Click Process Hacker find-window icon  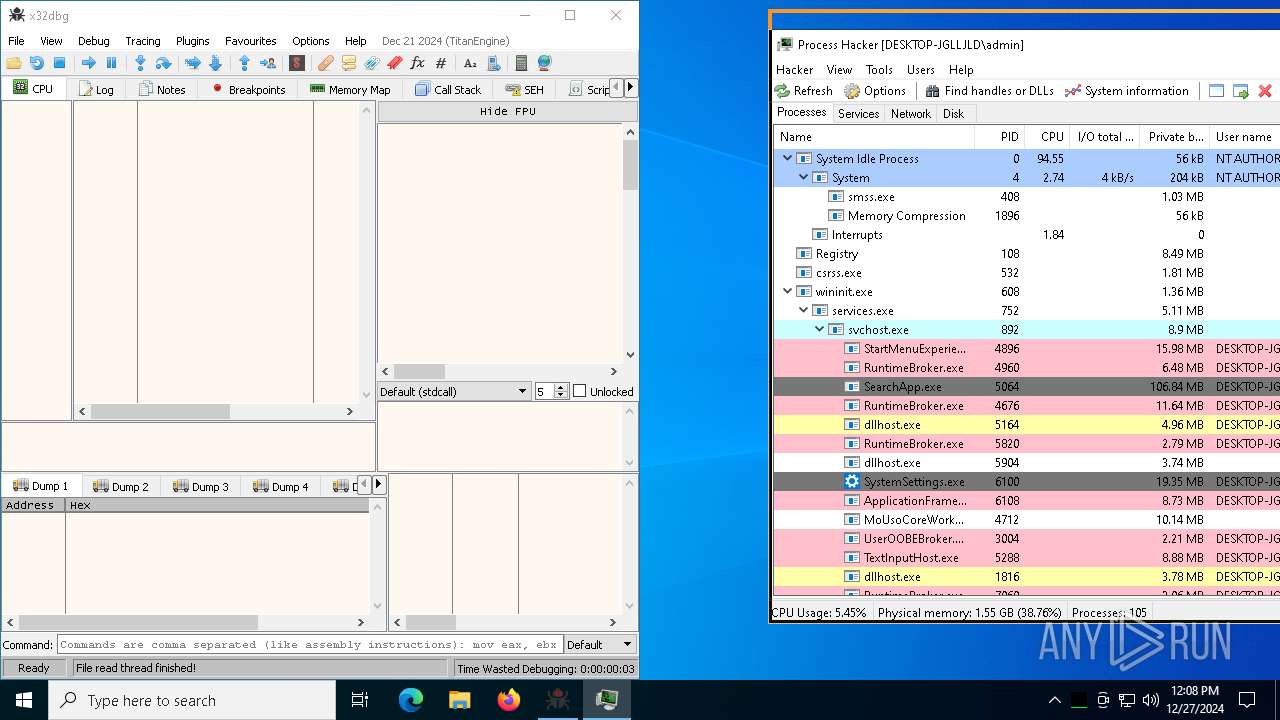pyautogui.click(x=1216, y=90)
